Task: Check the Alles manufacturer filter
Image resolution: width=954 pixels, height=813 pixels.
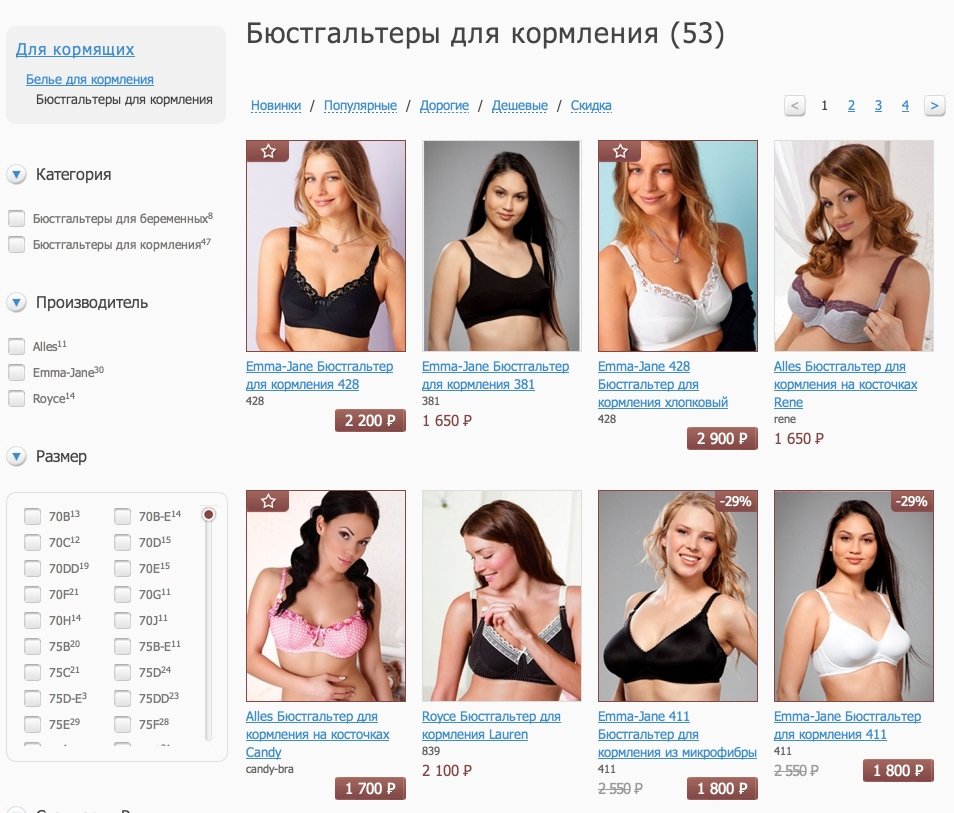Action: click(16, 346)
